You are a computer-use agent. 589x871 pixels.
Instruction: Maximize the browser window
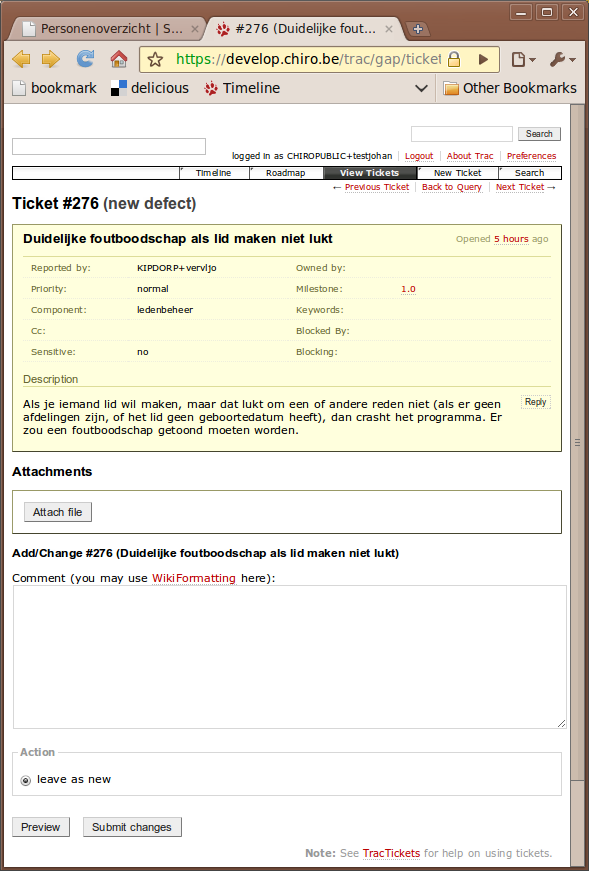tap(547, 12)
